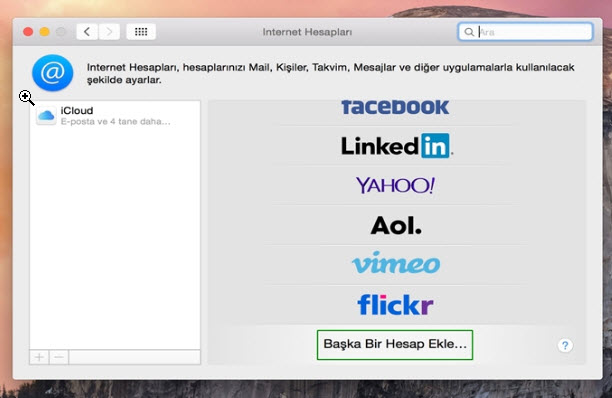This screenshot has width=612, height=398.
Task: Click the blue @ Internet Accounts icon
Action: [53, 73]
